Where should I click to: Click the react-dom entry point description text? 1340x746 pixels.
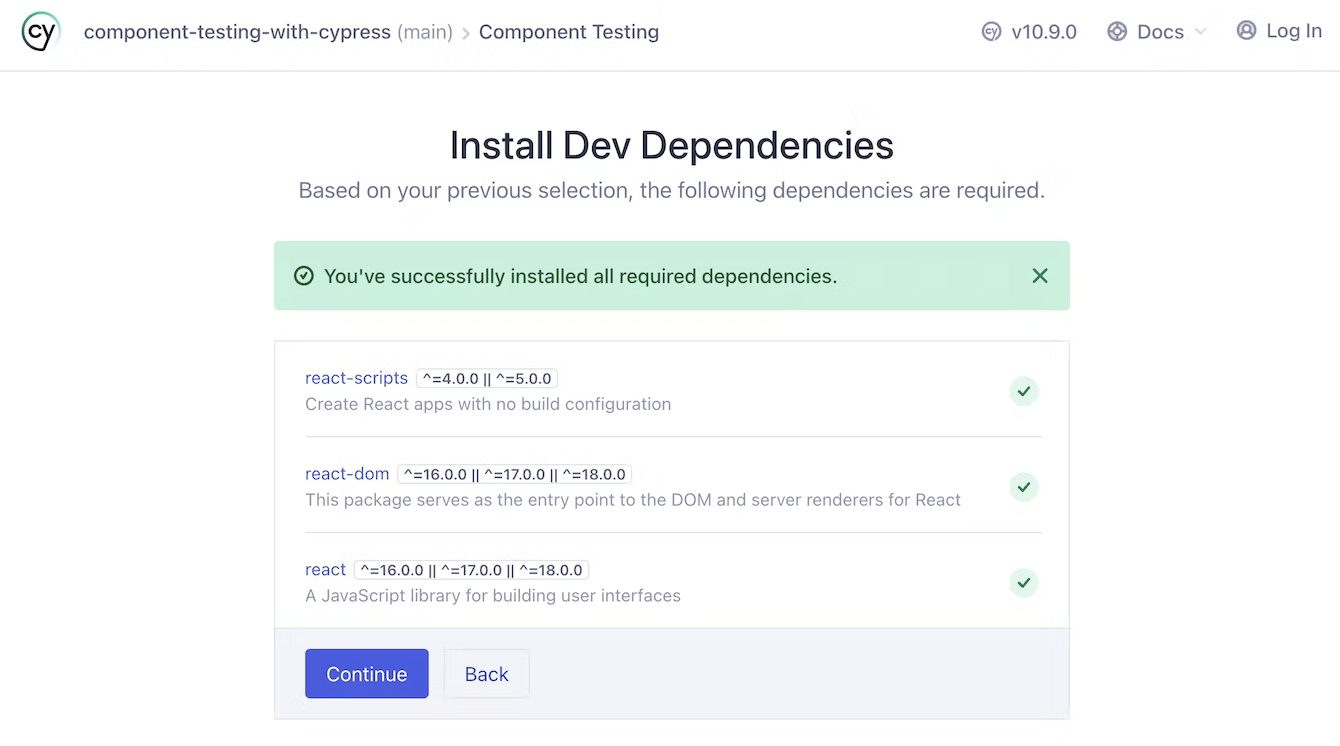pyautogui.click(x=633, y=500)
